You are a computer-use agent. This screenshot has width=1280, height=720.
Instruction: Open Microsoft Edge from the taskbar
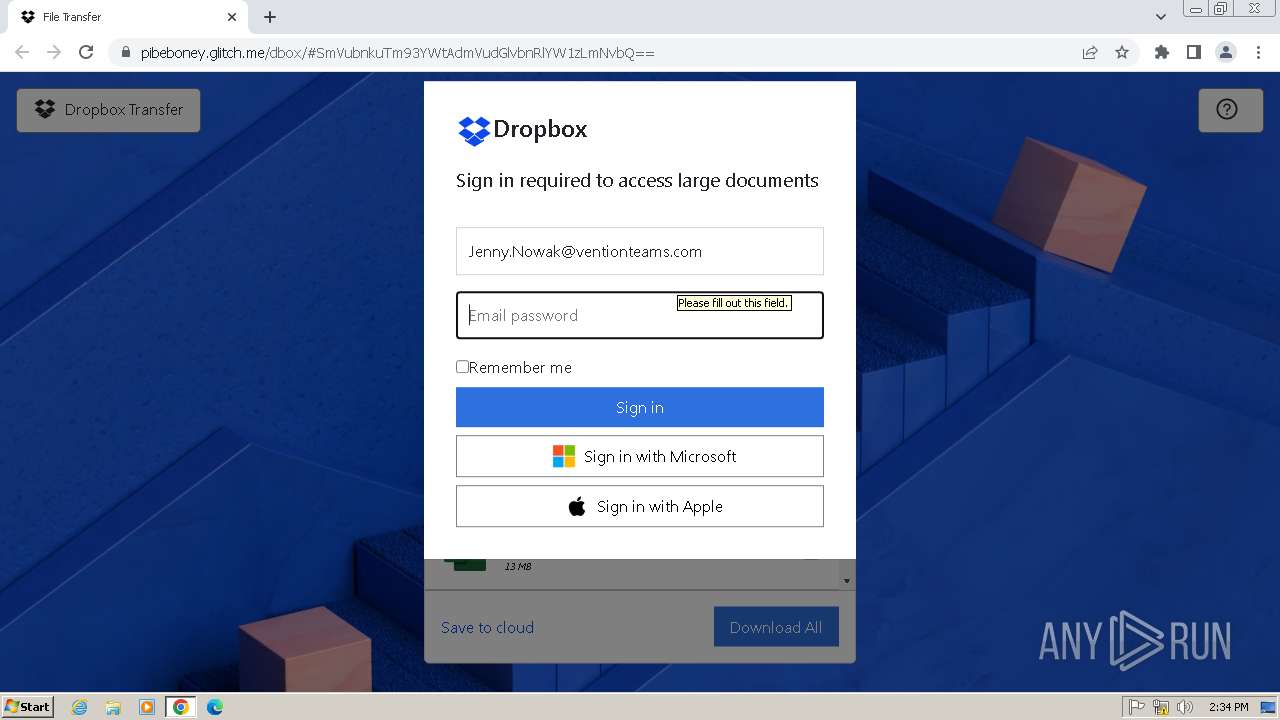pyautogui.click(x=215, y=707)
